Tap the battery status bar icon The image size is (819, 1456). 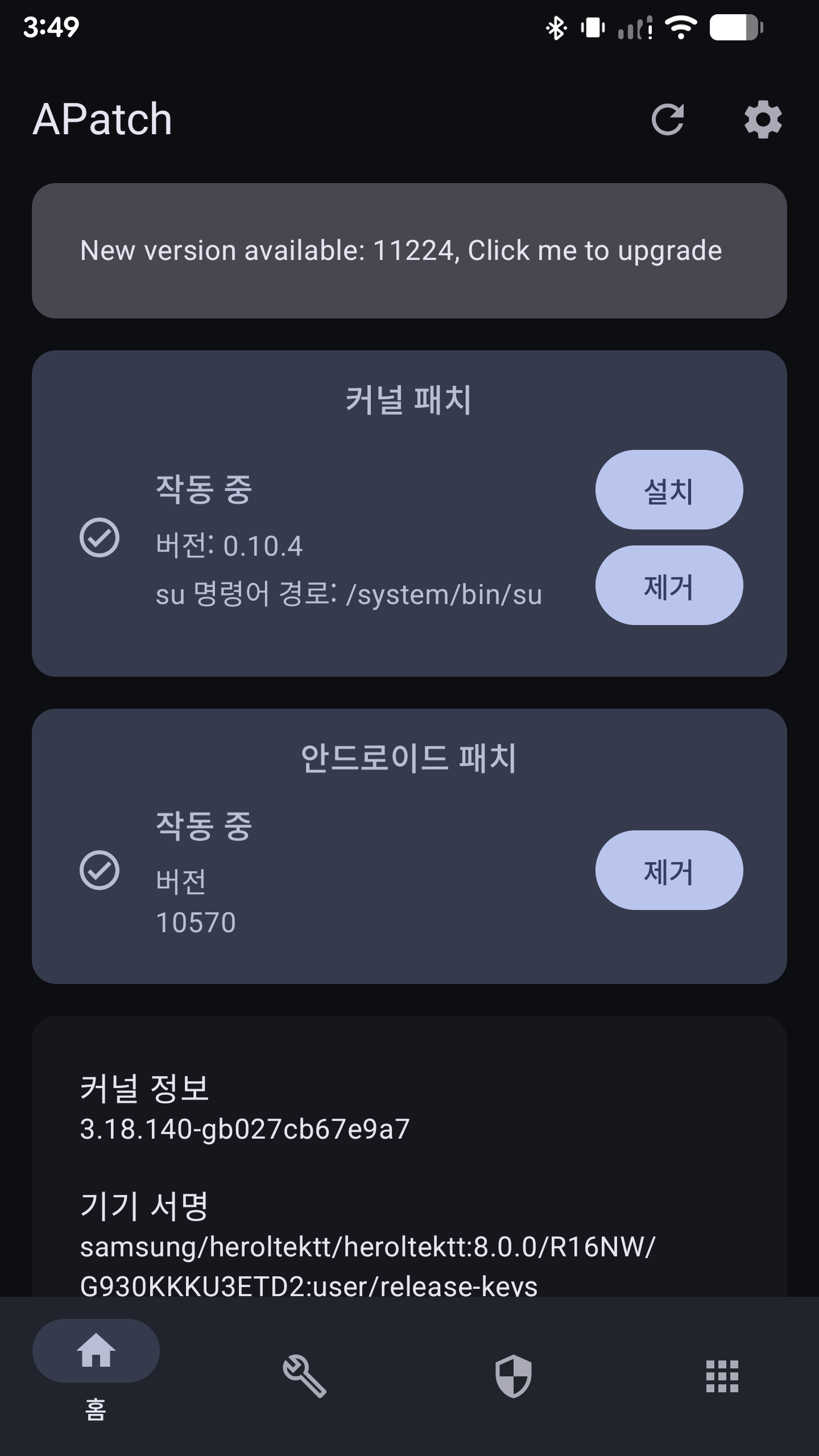click(736, 27)
